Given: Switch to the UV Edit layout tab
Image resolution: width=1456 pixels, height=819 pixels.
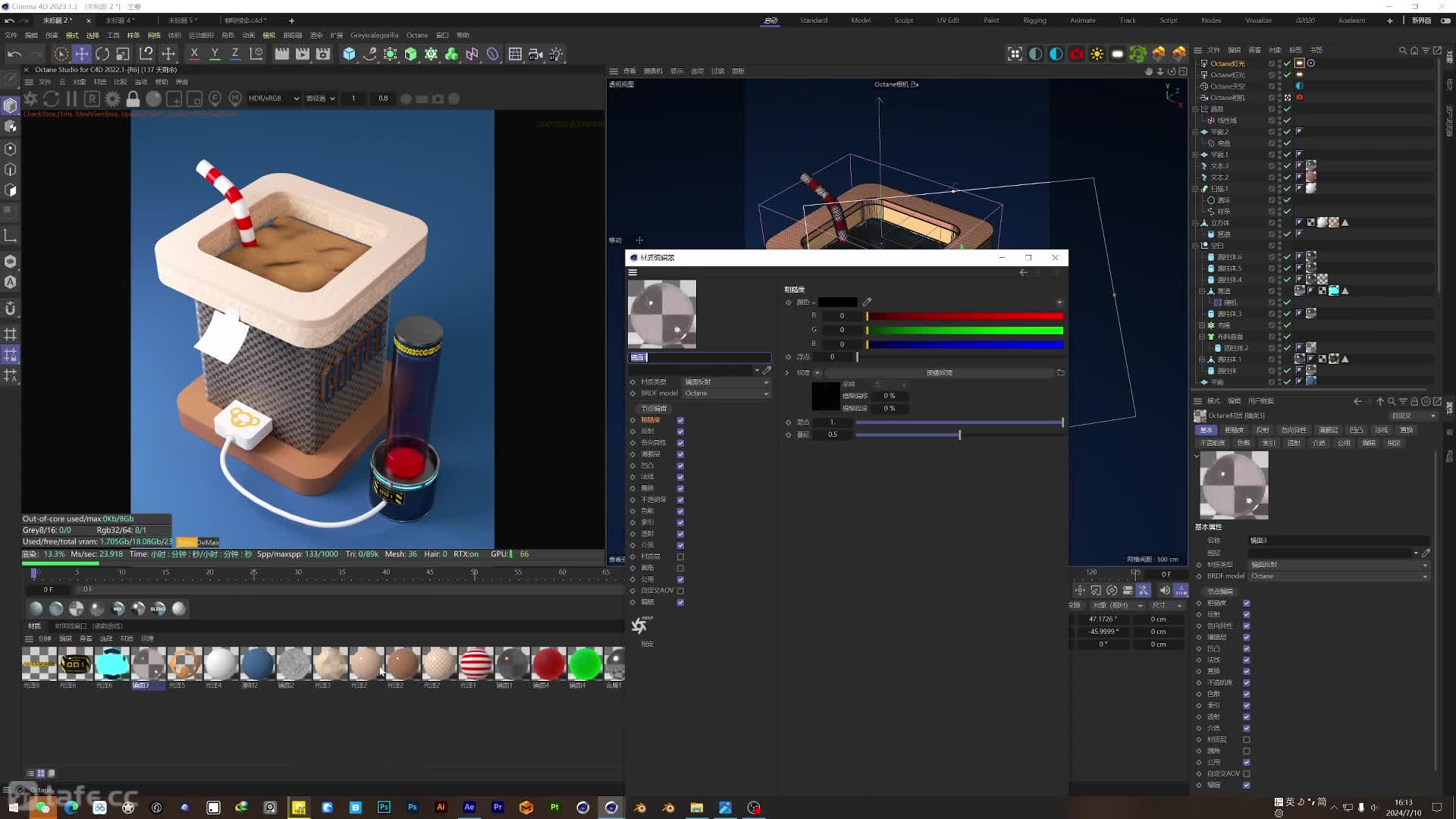Looking at the screenshot, I should pyautogui.click(x=948, y=20).
